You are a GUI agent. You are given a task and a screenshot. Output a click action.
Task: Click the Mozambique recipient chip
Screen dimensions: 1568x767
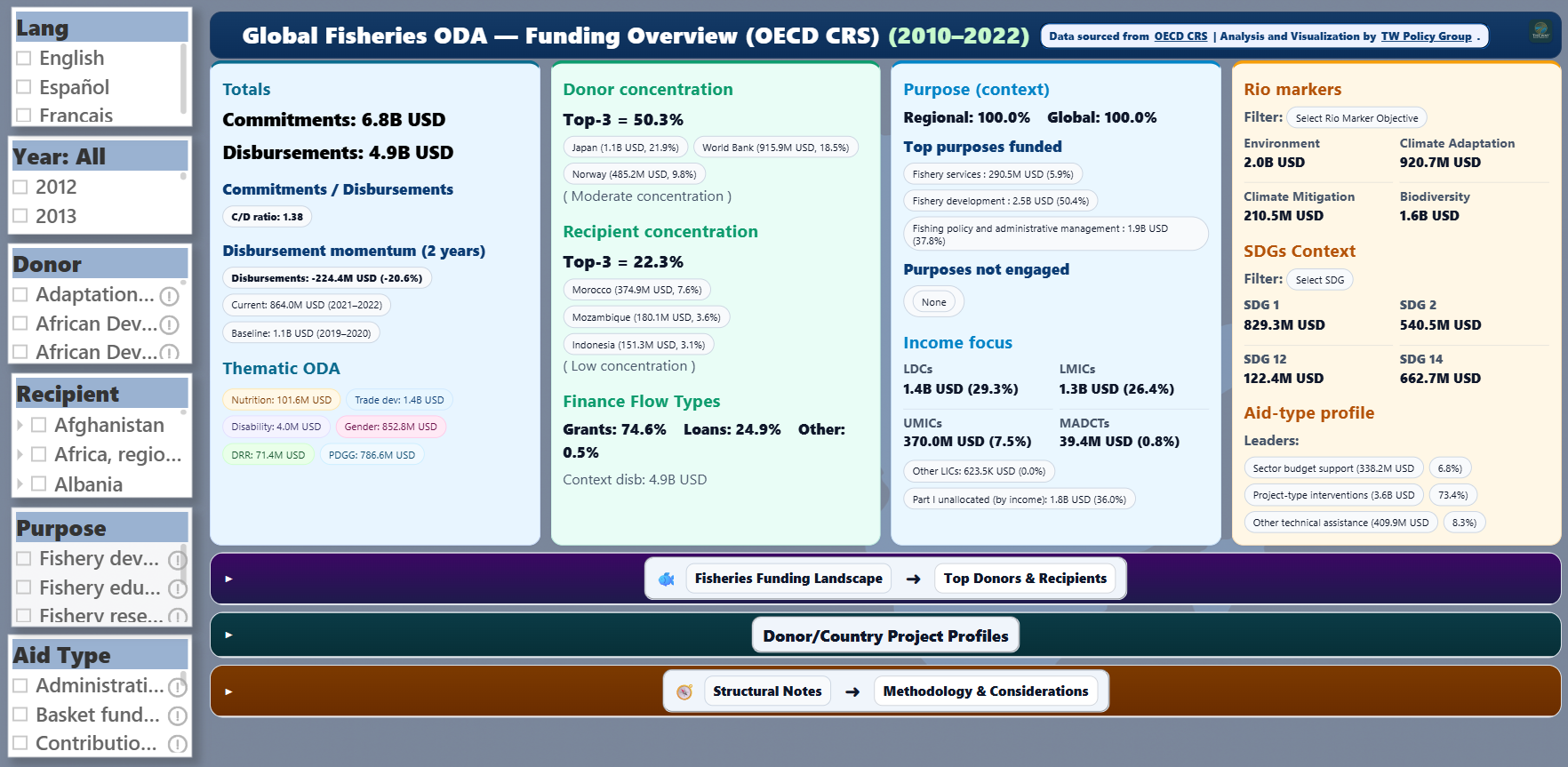coord(646,317)
